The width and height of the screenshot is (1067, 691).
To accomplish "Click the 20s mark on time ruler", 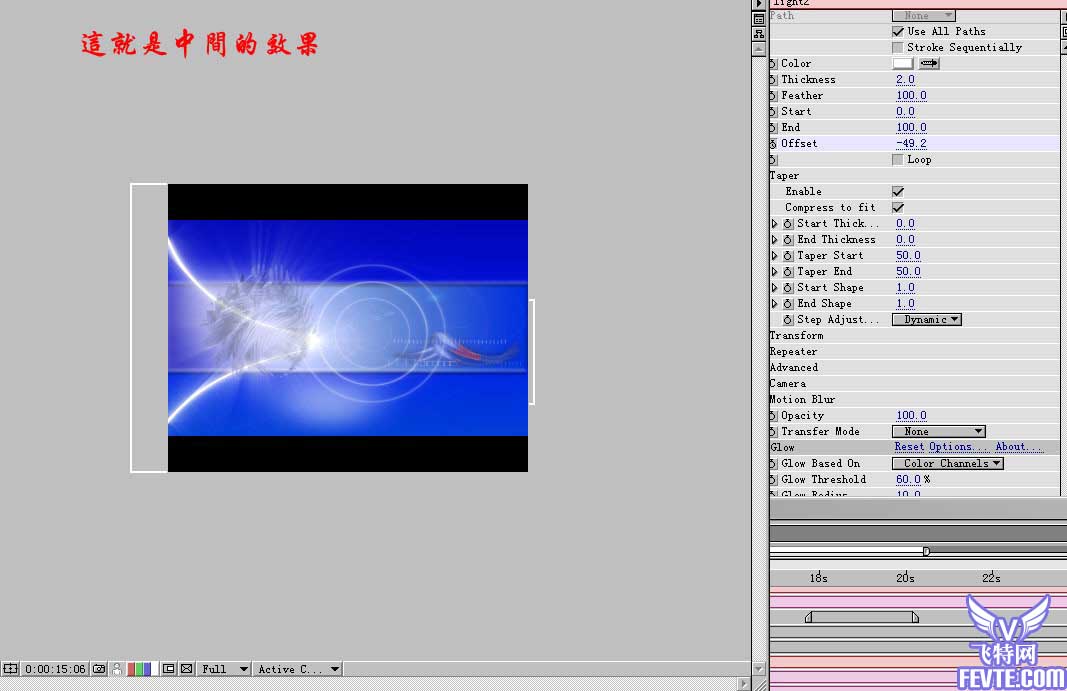I will coord(905,577).
